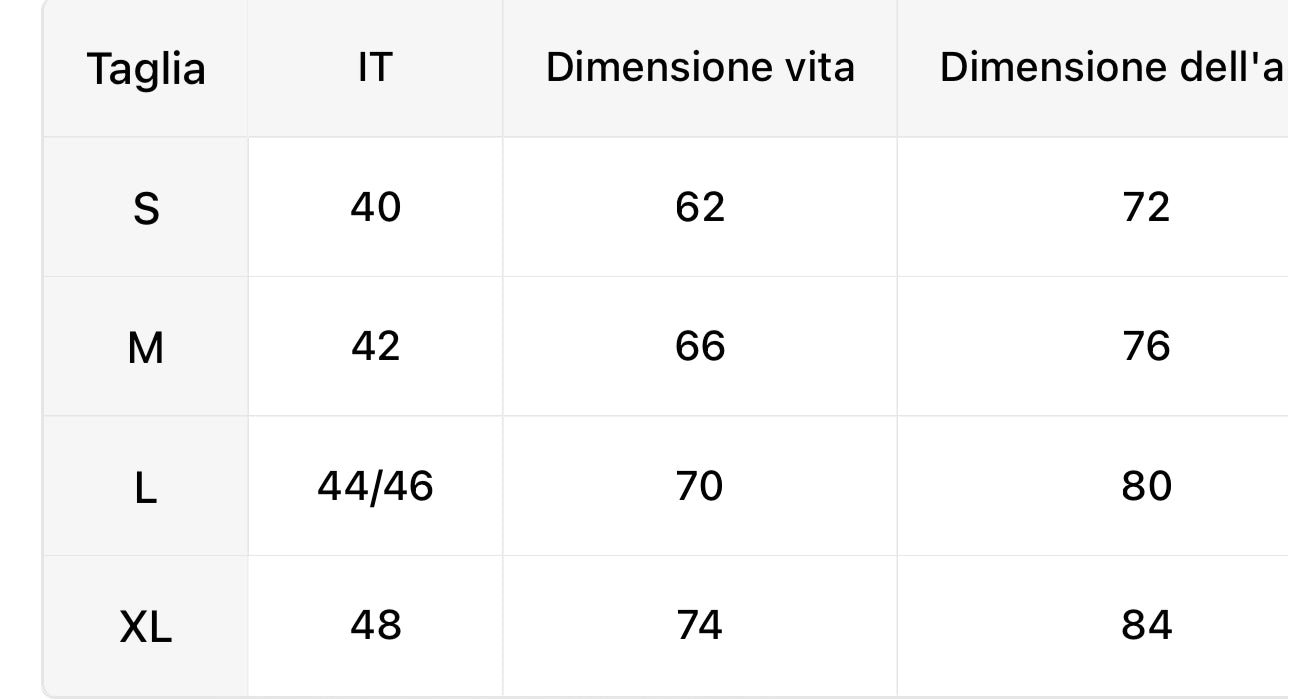Select the cell showing 84
This screenshot has height=699, width=1290.
(x=1146, y=625)
